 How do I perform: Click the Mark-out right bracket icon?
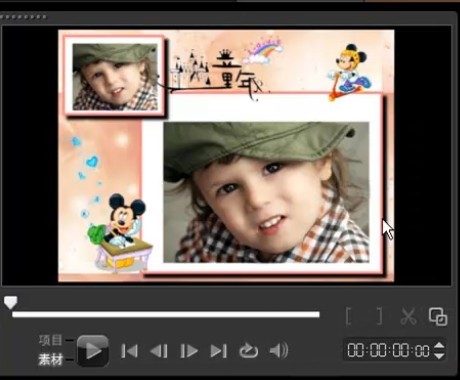pos(379,316)
